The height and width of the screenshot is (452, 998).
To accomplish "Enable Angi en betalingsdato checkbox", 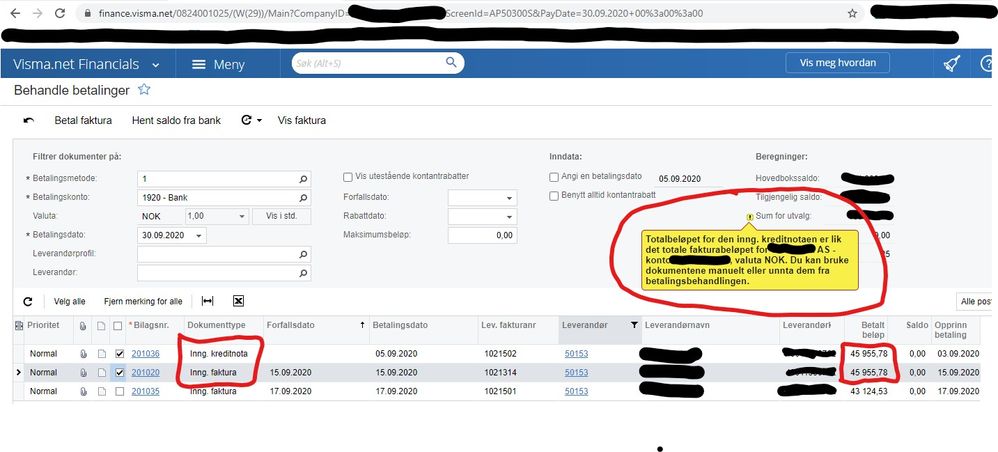I will click(x=554, y=177).
